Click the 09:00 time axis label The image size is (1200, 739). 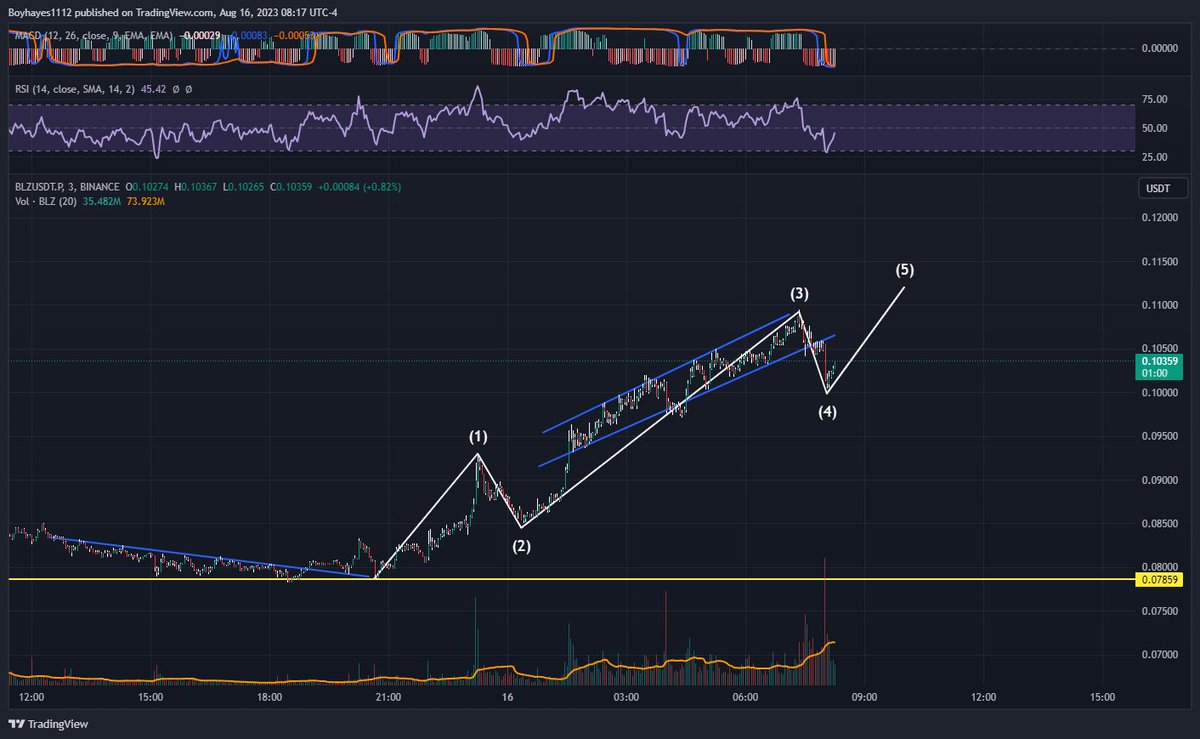(x=864, y=696)
